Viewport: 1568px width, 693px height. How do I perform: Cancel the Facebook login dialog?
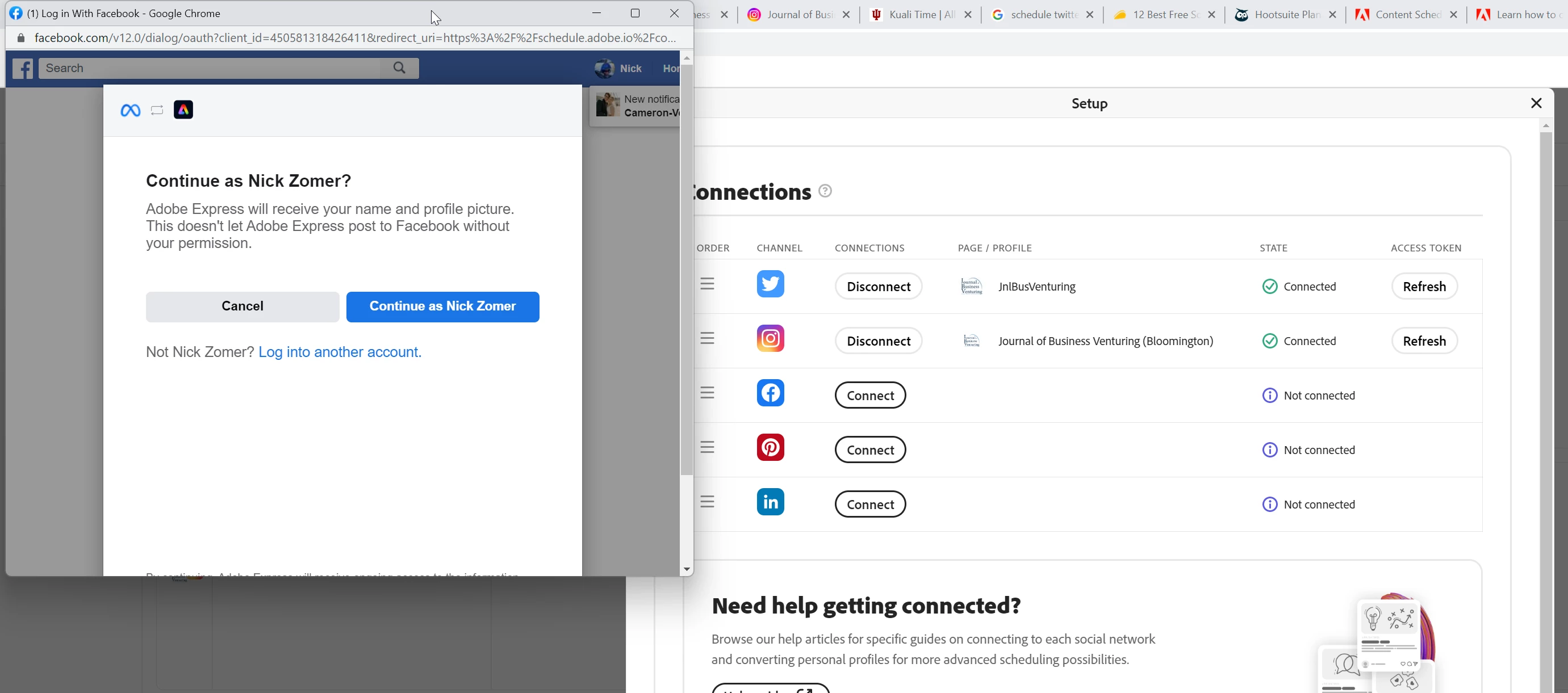(x=242, y=306)
